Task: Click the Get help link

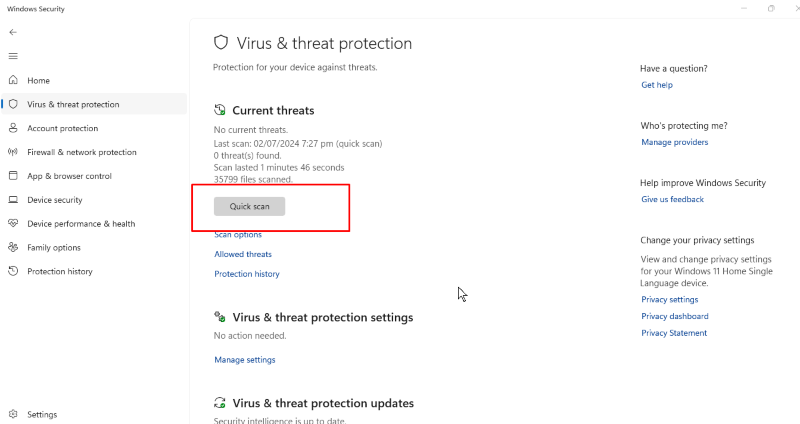Action: click(x=657, y=86)
